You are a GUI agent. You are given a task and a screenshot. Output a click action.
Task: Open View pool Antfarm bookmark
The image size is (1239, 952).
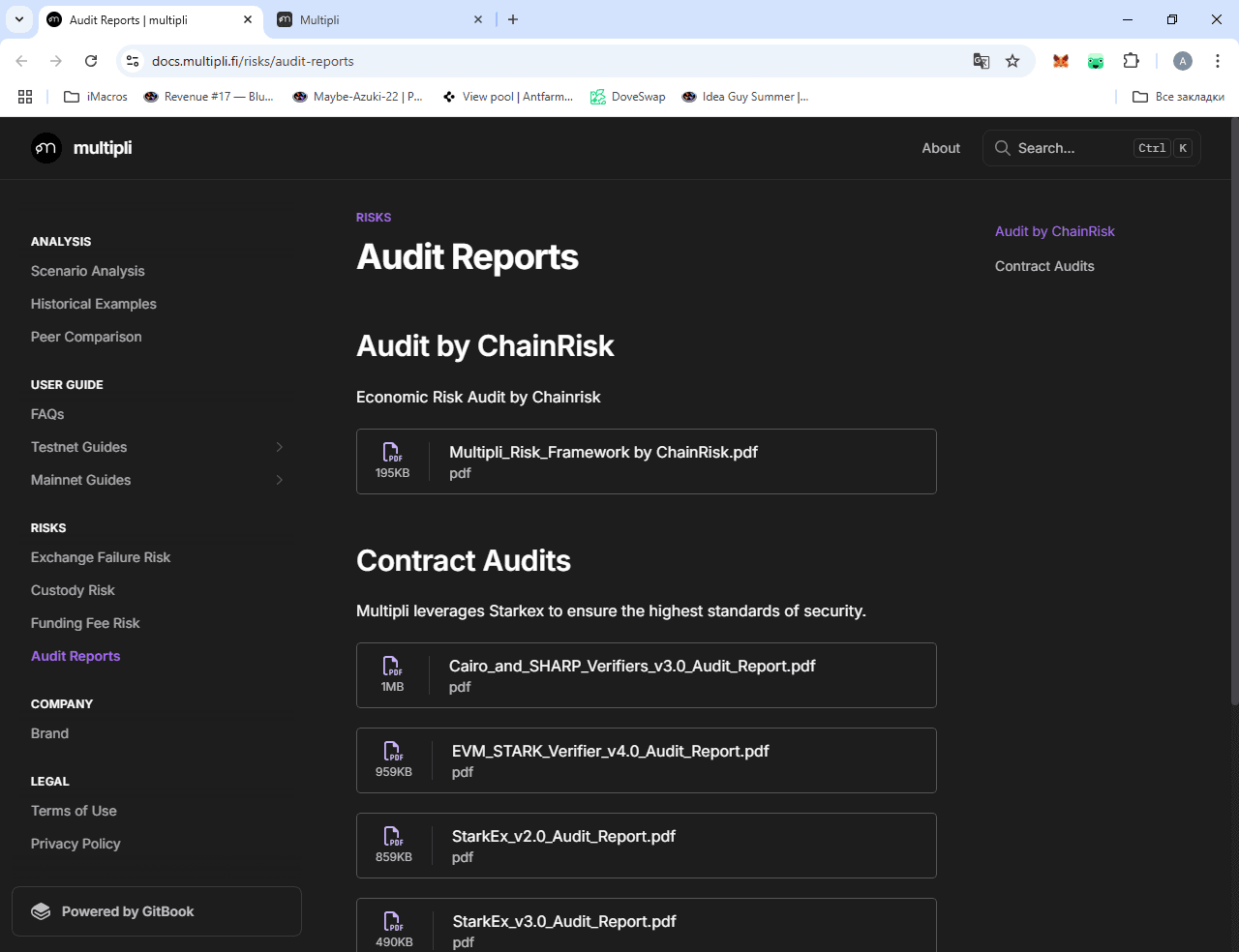point(508,97)
